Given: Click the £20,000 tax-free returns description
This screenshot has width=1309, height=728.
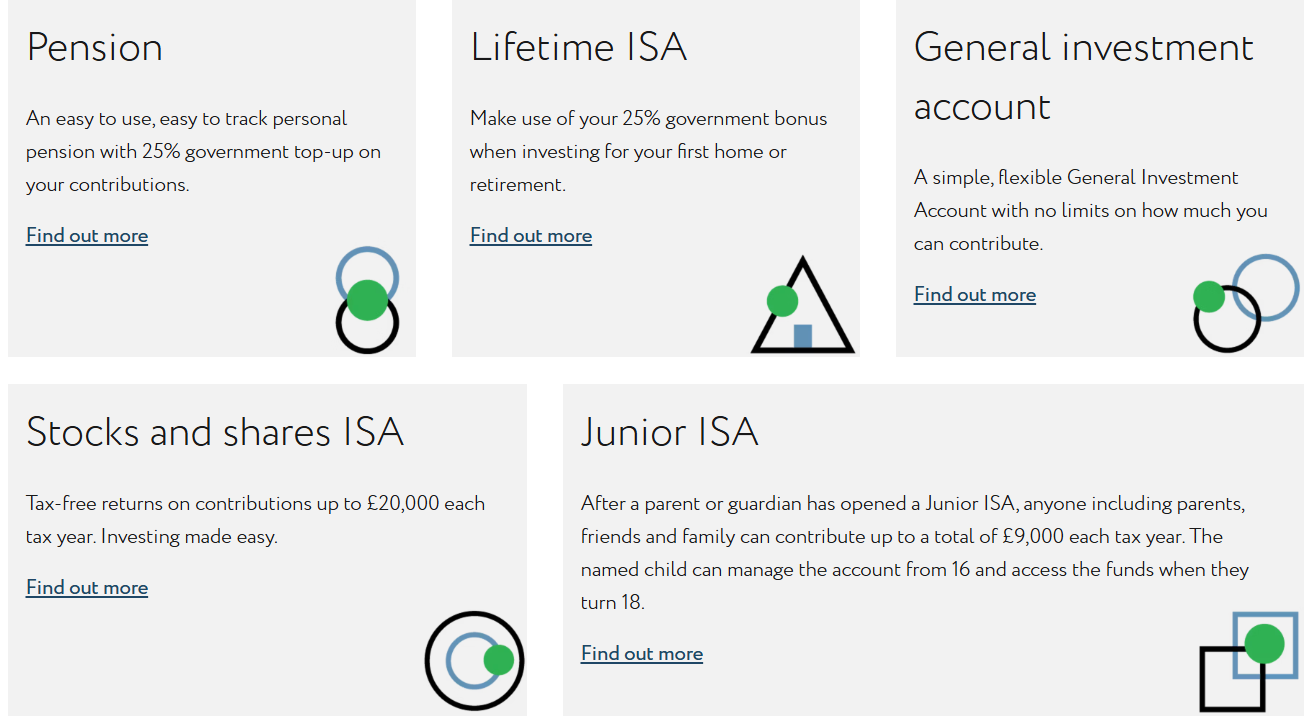Looking at the screenshot, I should pos(256,520).
